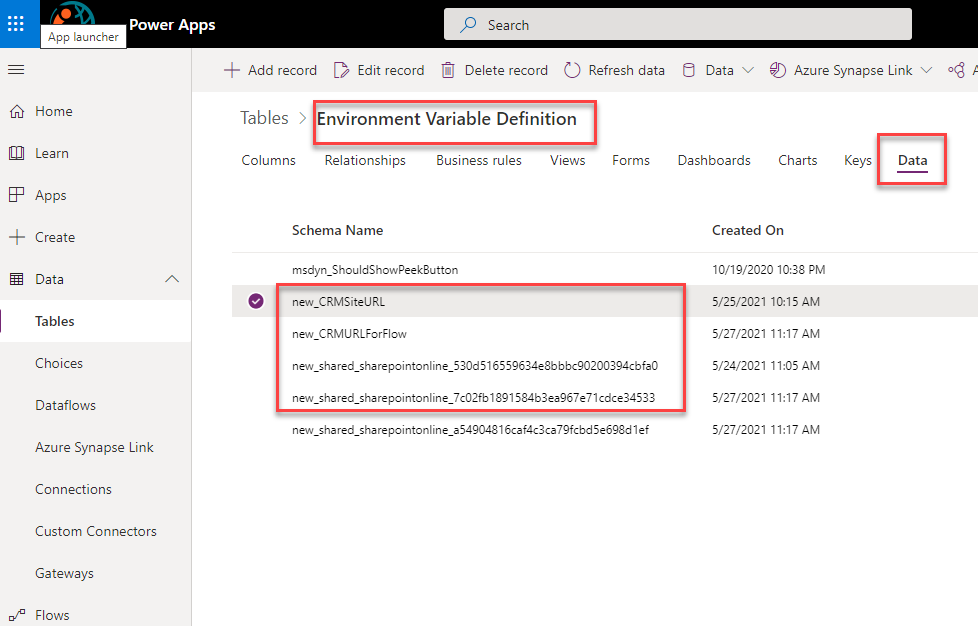Switch to the Columns tab
Viewport: 978px width, 626px height.
(x=268, y=160)
